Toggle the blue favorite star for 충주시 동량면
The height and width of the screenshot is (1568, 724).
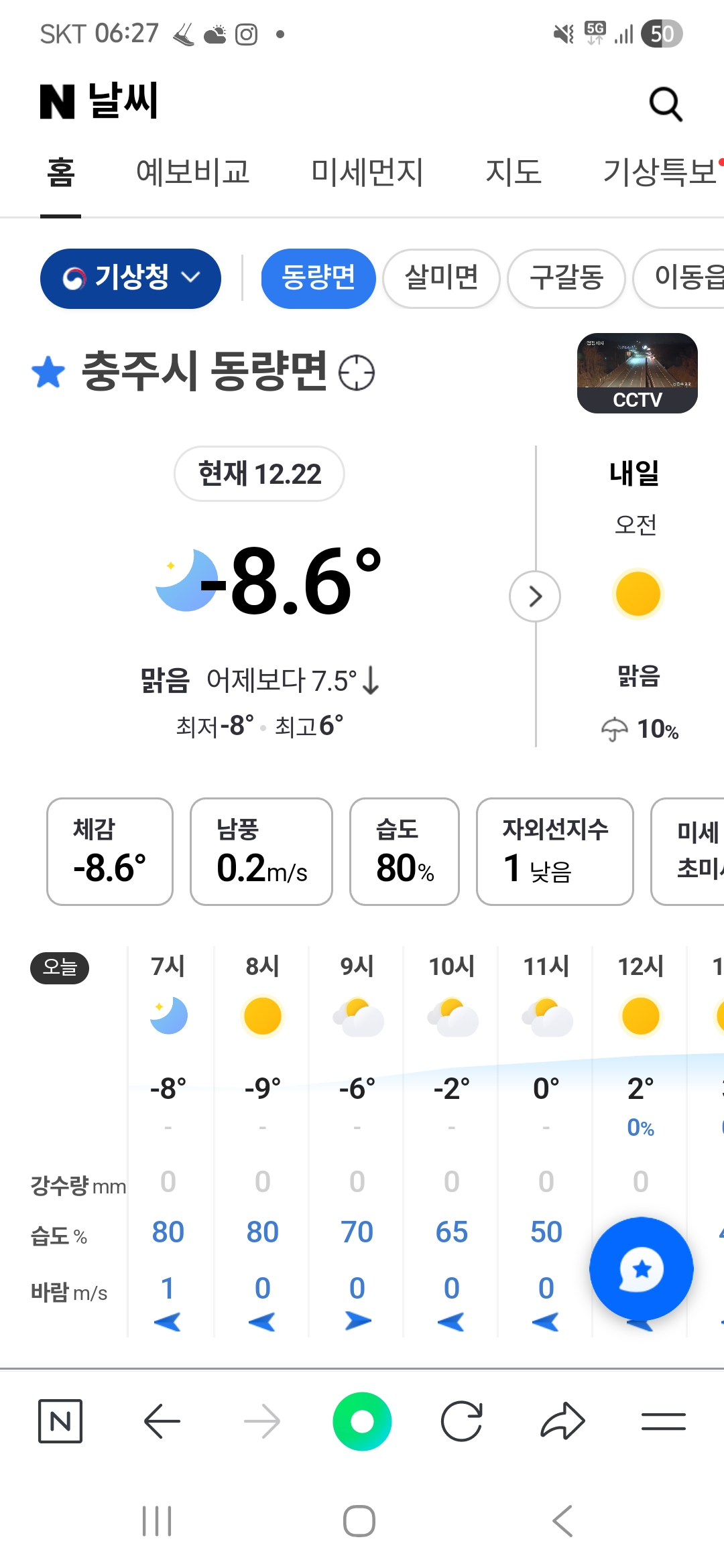pos(49,372)
